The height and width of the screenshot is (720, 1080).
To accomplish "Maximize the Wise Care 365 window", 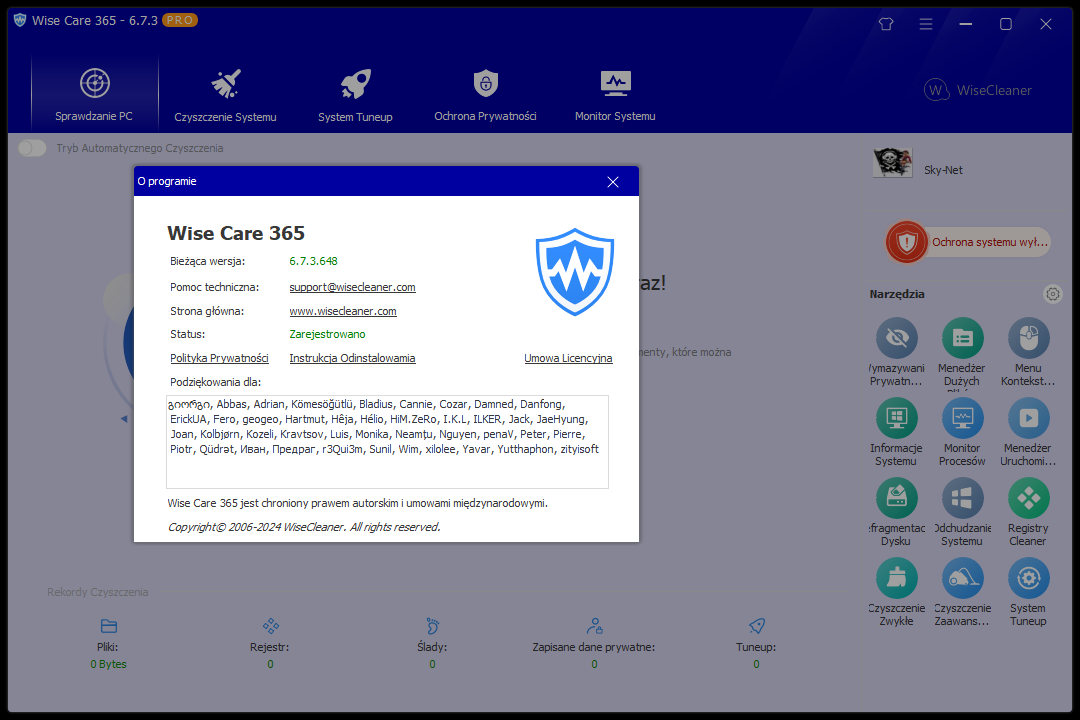I will (x=1006, y=24).
